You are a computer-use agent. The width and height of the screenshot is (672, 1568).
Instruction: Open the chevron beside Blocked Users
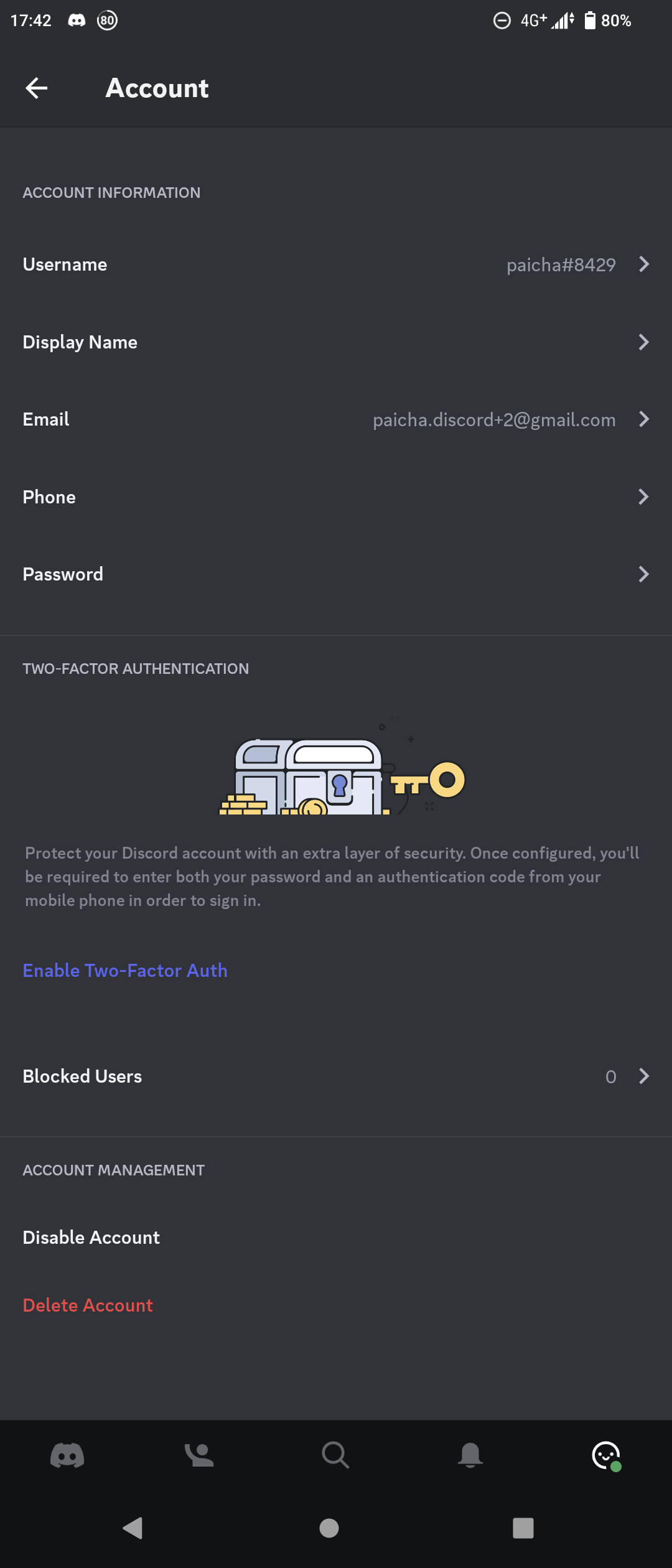coord(644,1076)
